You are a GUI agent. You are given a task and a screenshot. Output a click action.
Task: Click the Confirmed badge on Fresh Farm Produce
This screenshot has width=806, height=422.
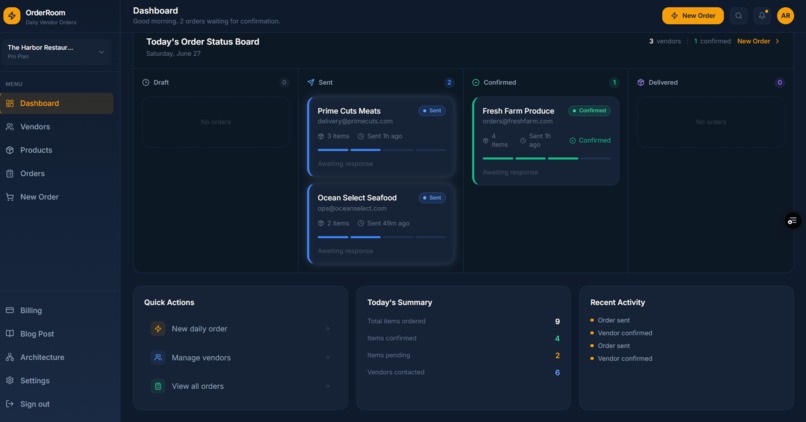coord(589,111)
